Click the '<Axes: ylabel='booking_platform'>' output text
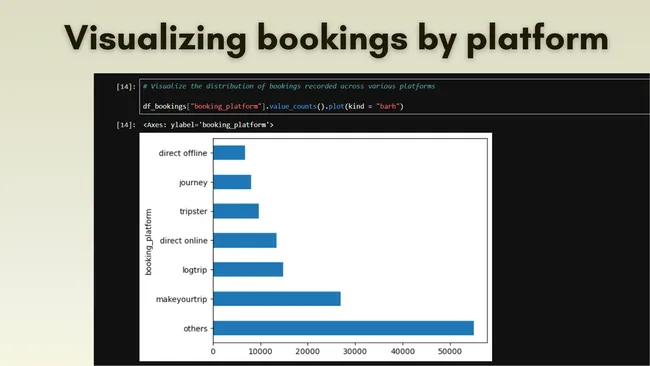Viewport: 650px width, 366px height. (208, 125)
